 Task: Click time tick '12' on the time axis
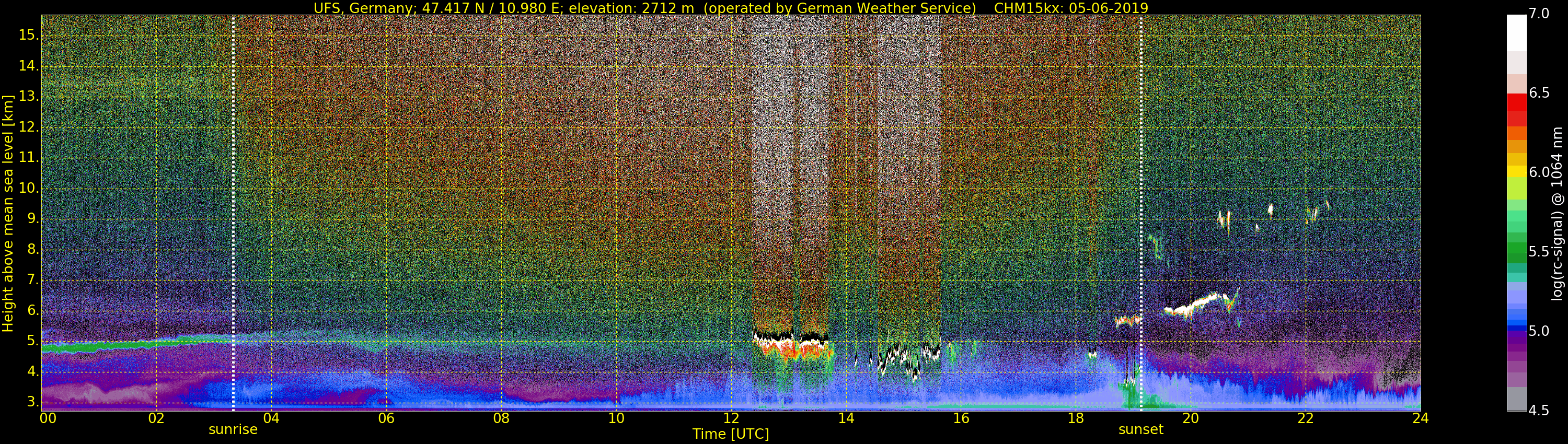[731, 418]
